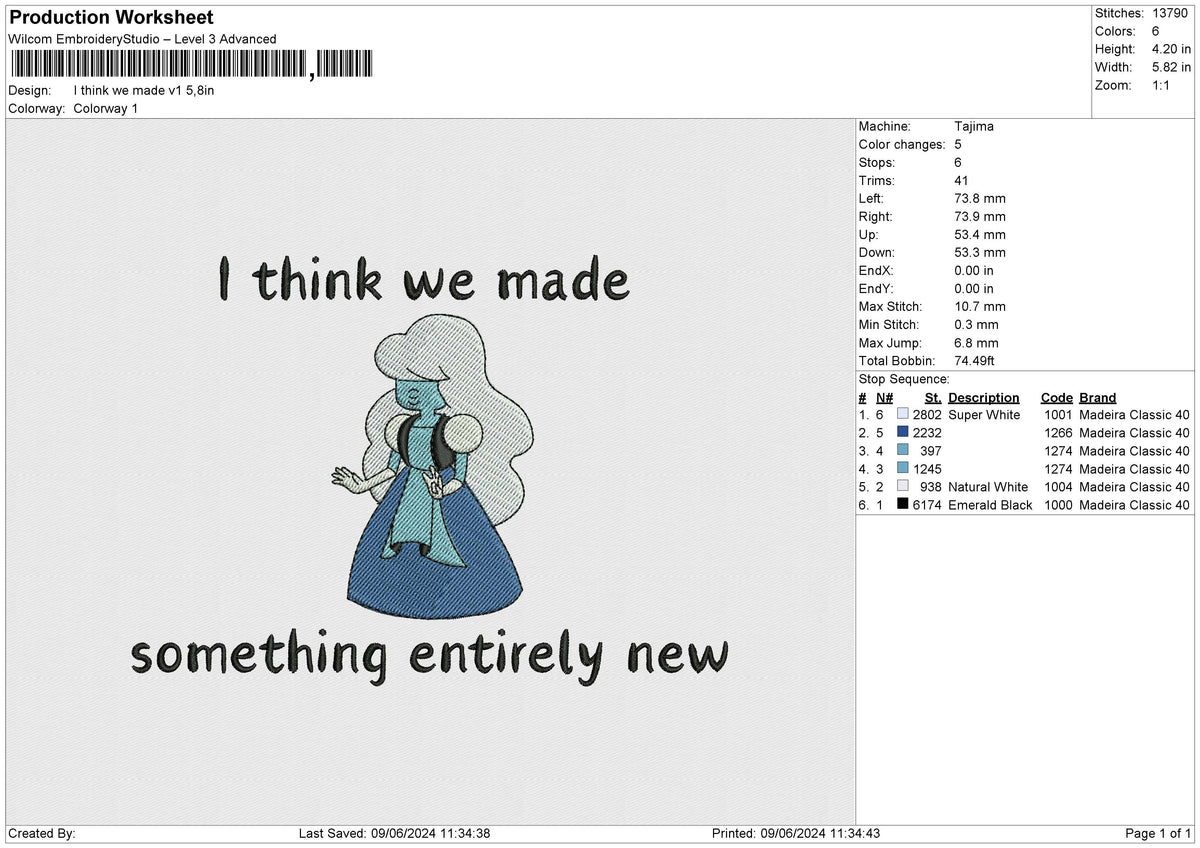
Task: Click the 'Brand' column header
Action: (x=1098, y=397)
